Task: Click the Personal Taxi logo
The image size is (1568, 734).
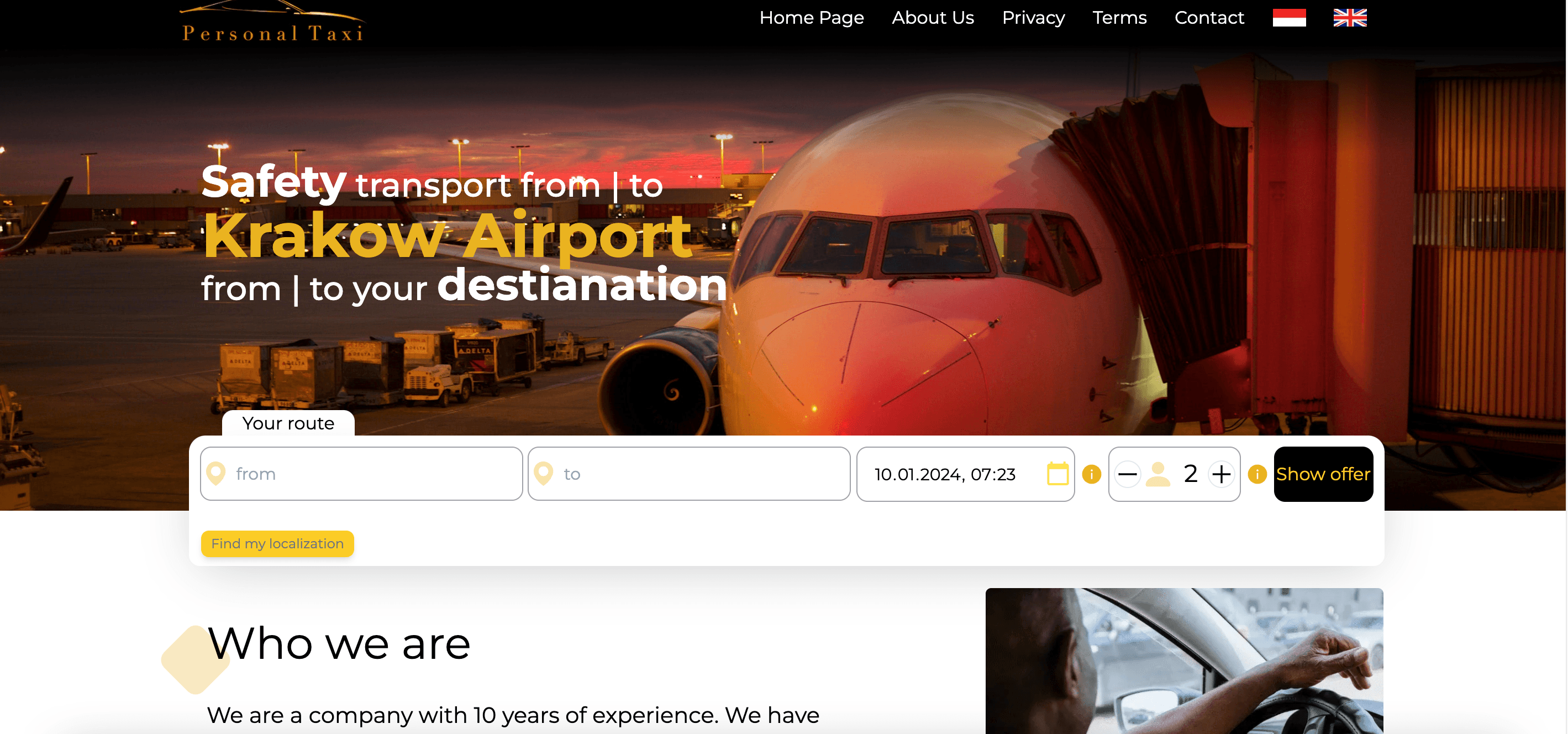Action: (x=273, y=23)
